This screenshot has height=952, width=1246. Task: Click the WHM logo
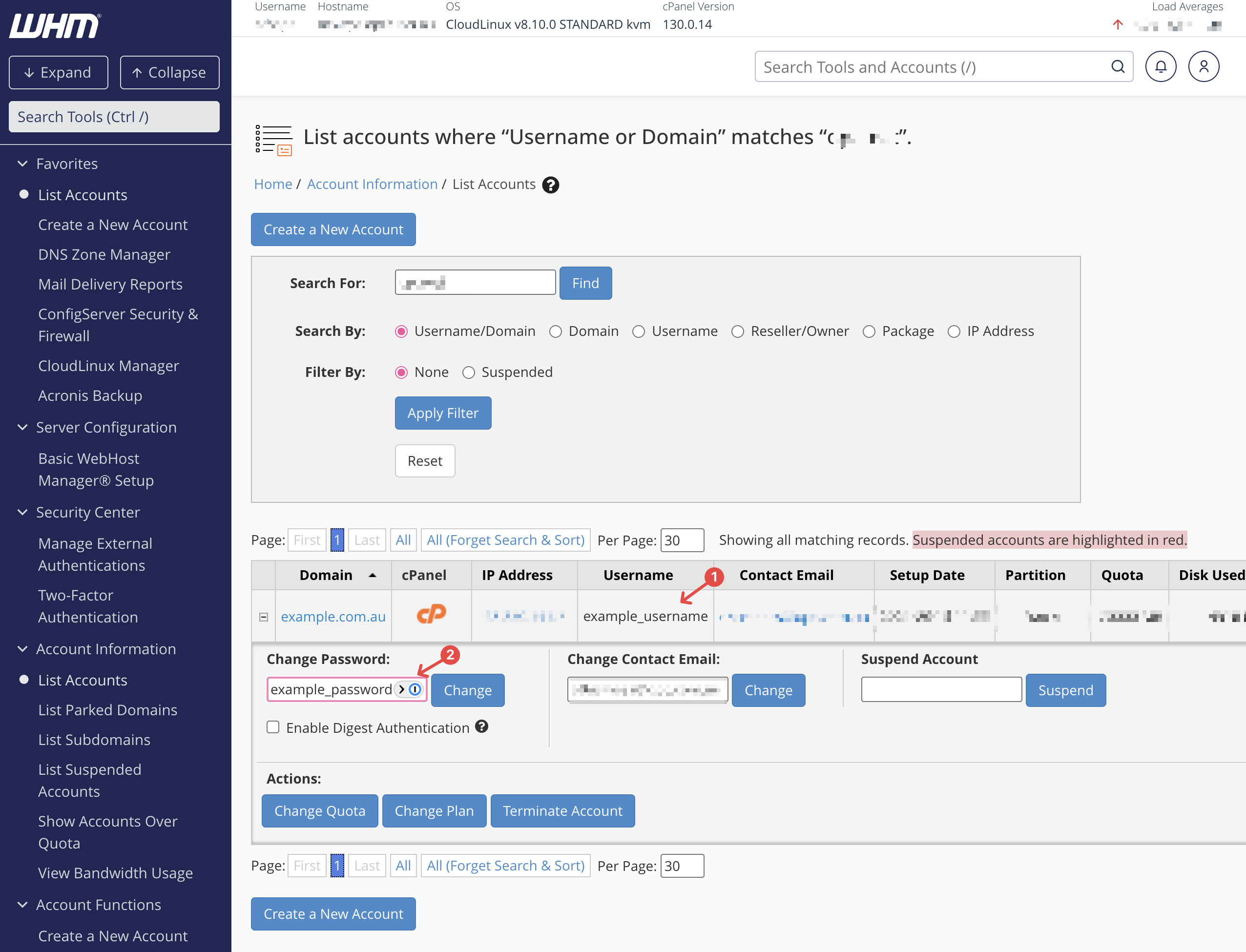[55, 25]
